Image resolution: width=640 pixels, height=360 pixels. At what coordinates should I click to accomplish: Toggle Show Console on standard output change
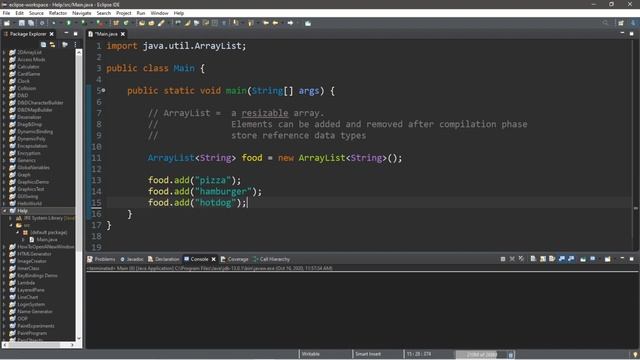coord(562,259)
